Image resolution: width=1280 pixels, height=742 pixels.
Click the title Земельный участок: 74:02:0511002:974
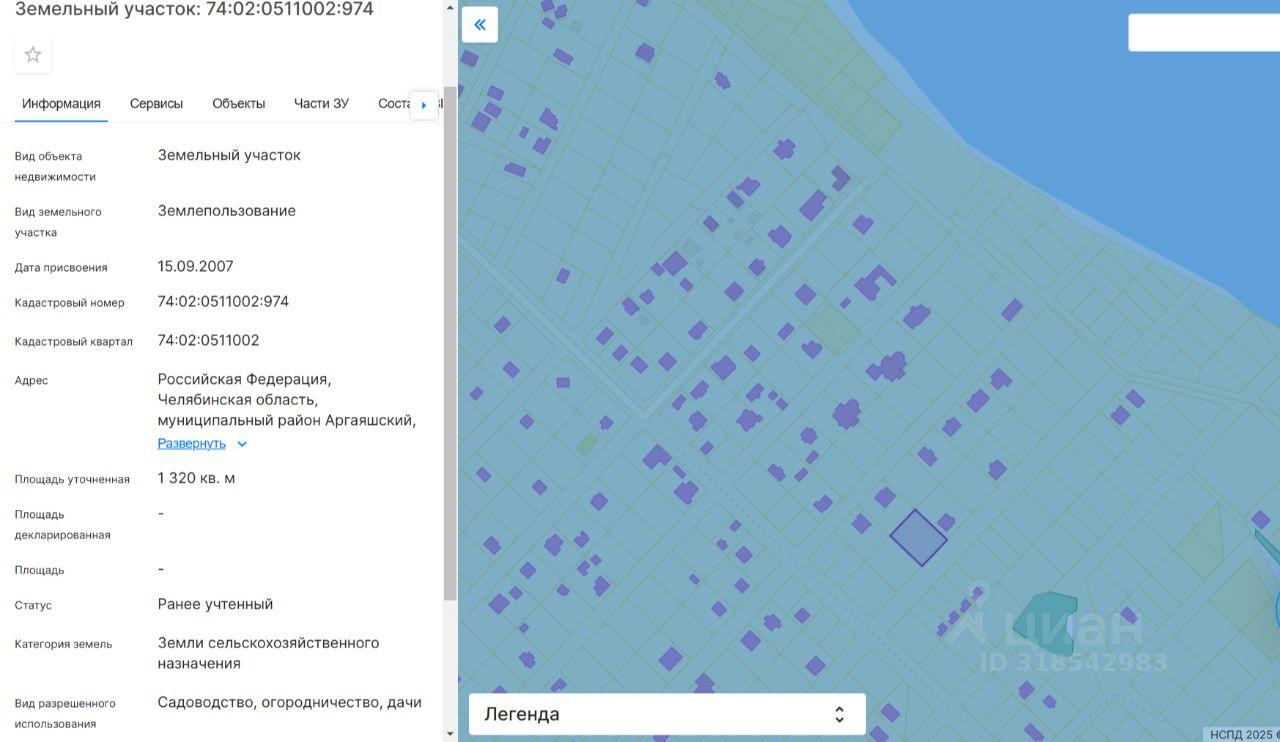[x=194, y=9]
